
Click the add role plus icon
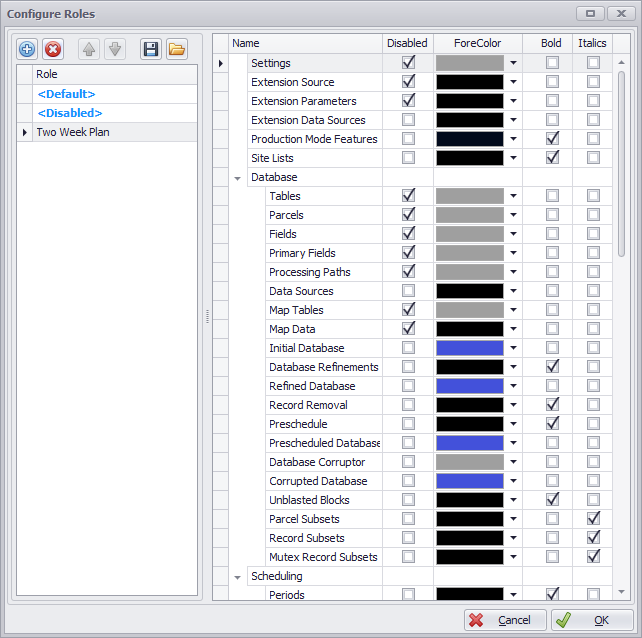(x=27, y=49)
